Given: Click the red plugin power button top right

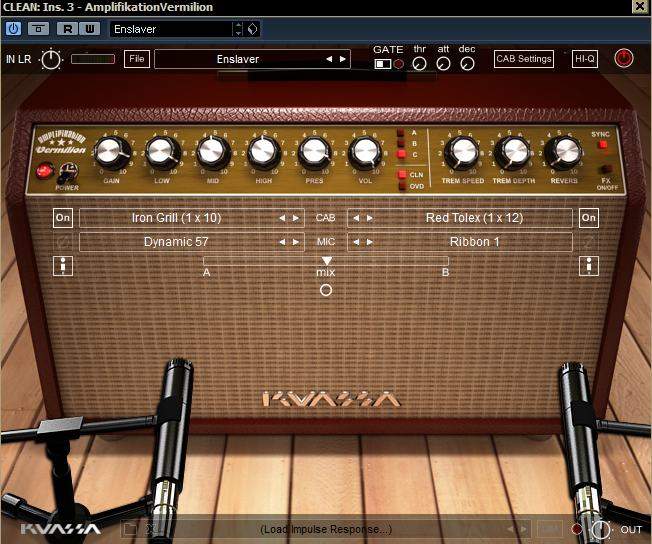Looking at the screenshot, I should pos(624,58).
